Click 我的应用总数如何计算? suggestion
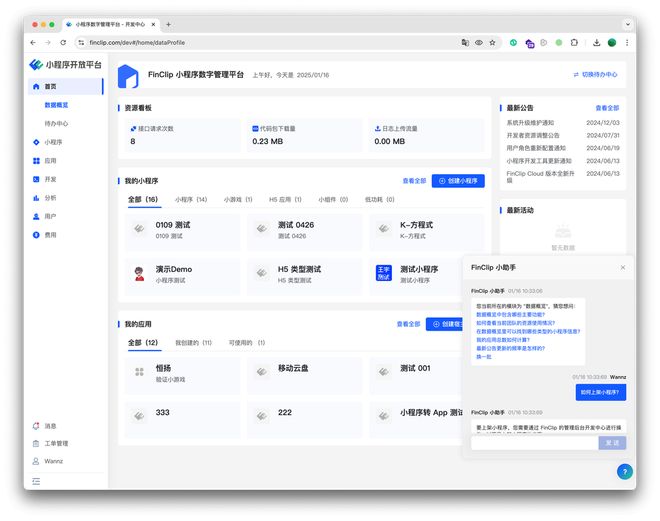Screen dimensions: 660x521 click(503, 340)
